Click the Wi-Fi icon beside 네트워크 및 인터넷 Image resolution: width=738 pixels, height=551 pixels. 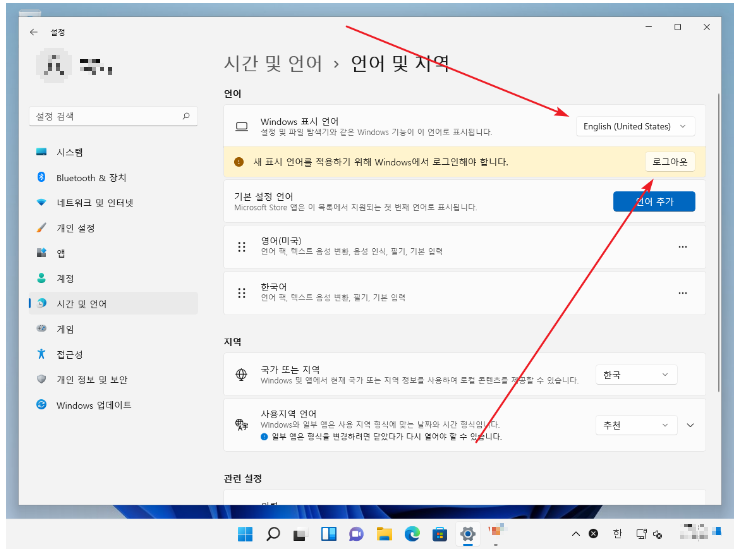(x=41, y=202)
